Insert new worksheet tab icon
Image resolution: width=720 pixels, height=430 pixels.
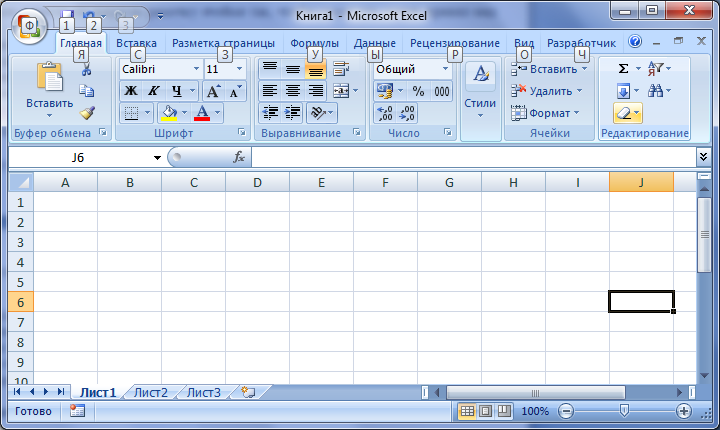(x=248, y=392)
